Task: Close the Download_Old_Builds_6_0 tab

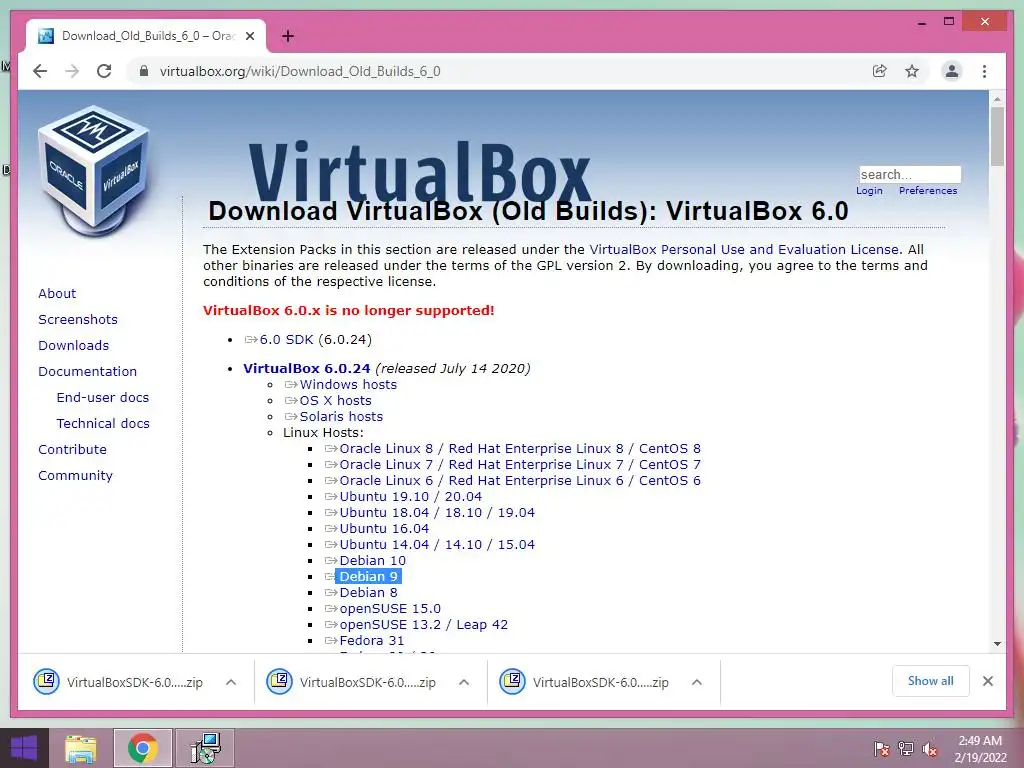Action: pyautogui.click(x=249, y=36)
